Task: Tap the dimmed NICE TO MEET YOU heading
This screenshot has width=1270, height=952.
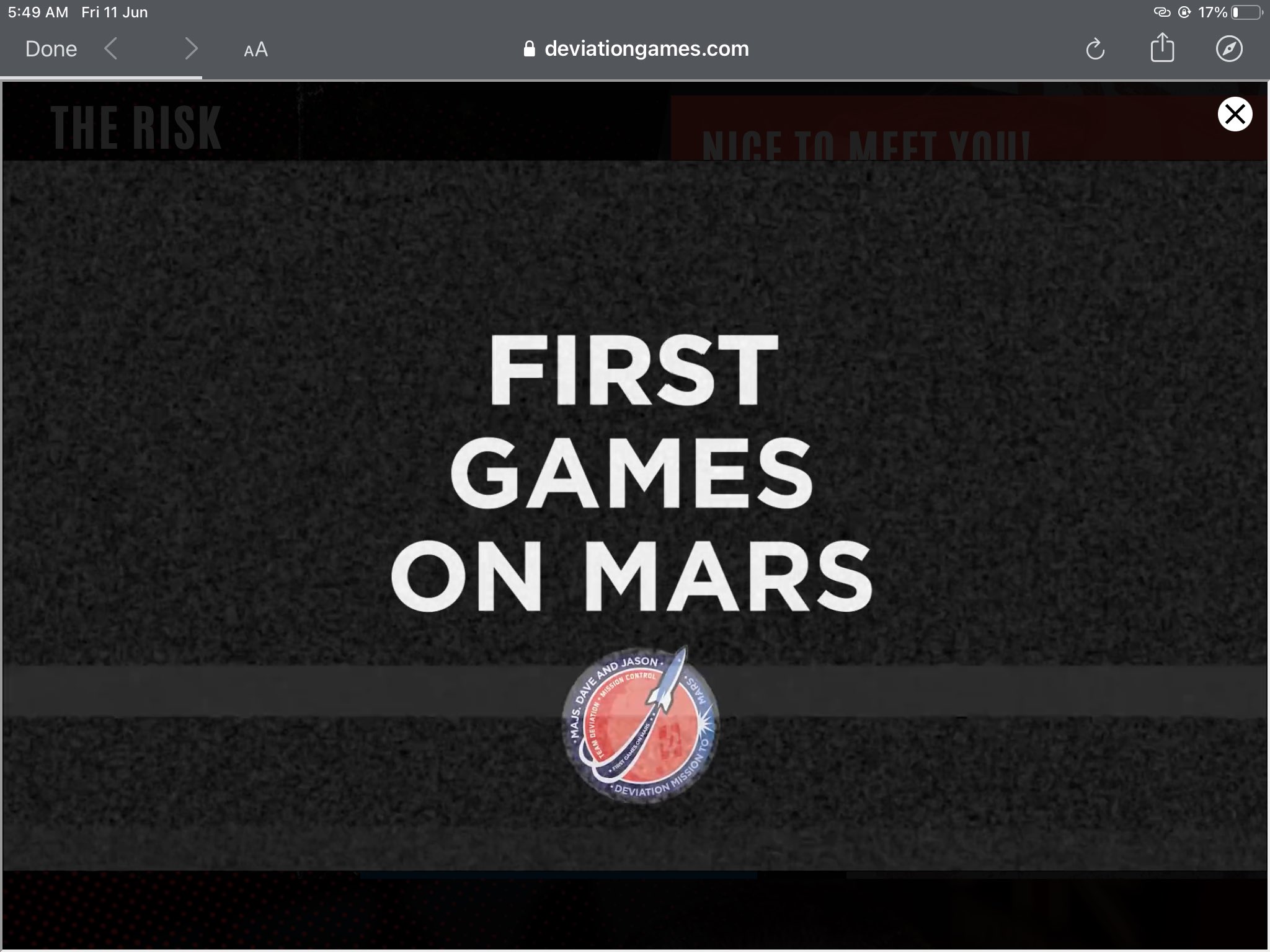Action: point(866,146)
